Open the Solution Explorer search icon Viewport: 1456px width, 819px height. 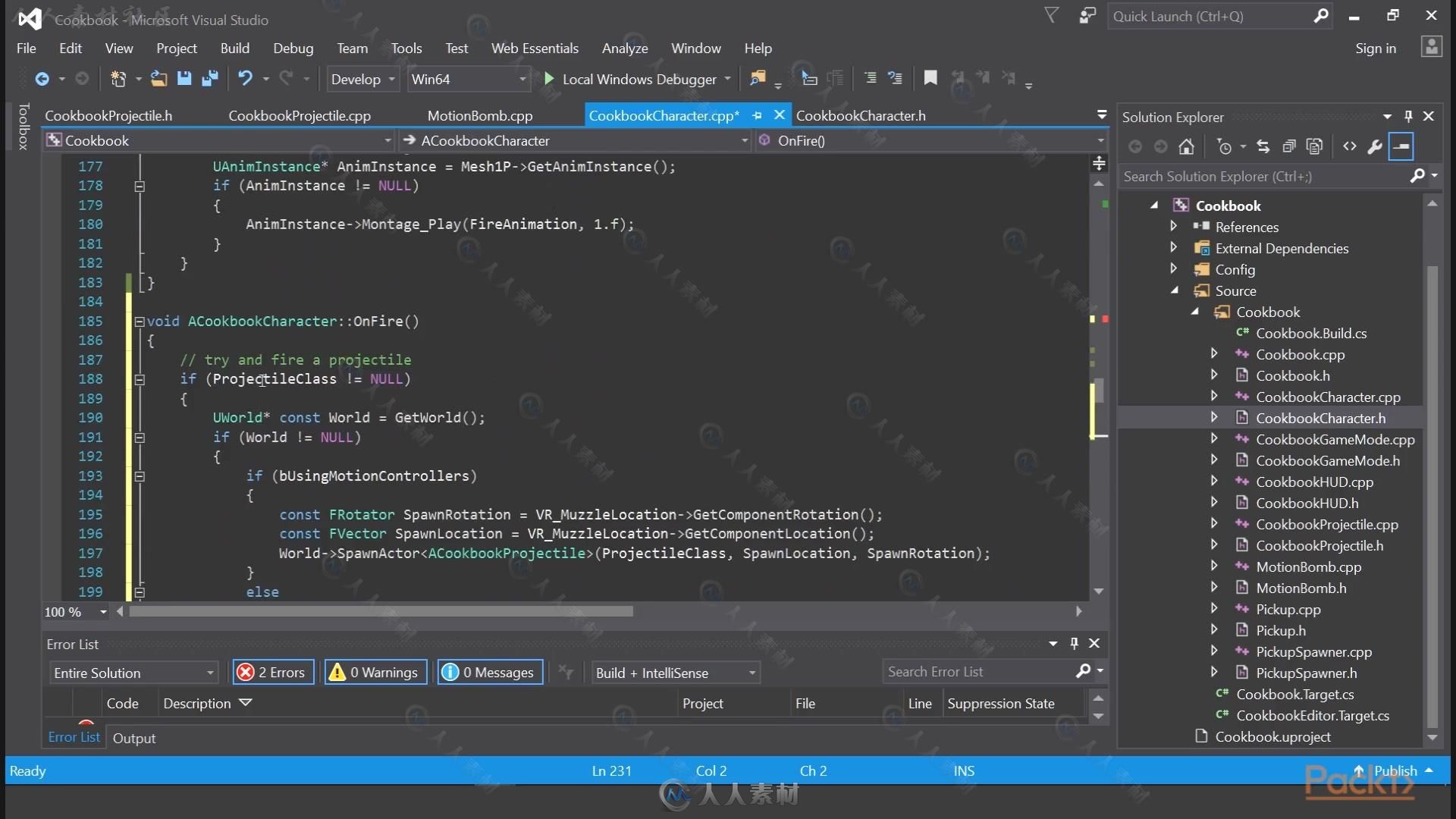(1420, 176)
